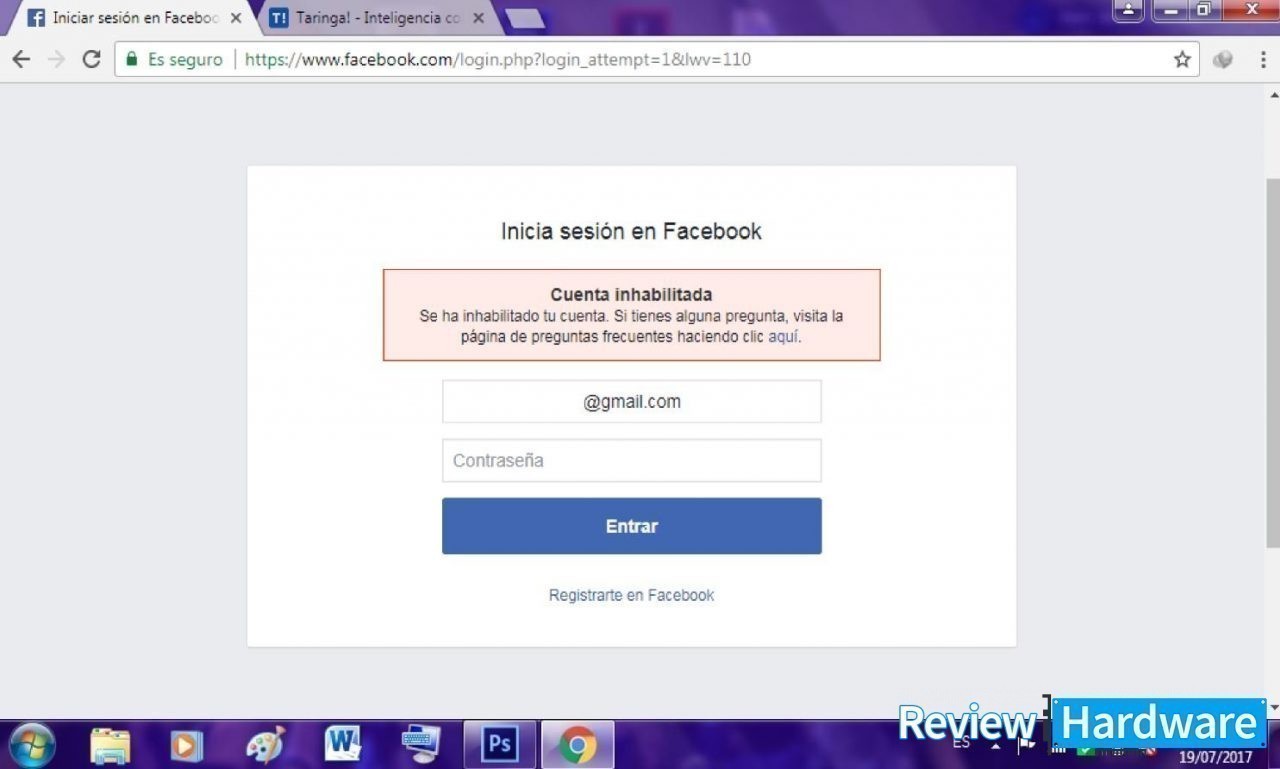Viewport: 1280px width, 769px height.
Task: Open the file explorer folder taskbar icon
Action: click(110, 745)
